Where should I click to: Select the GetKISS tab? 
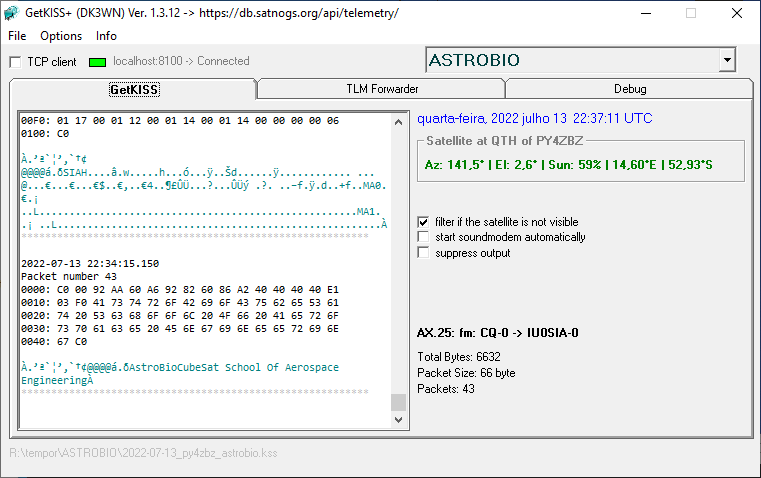[x=134, y=90]
